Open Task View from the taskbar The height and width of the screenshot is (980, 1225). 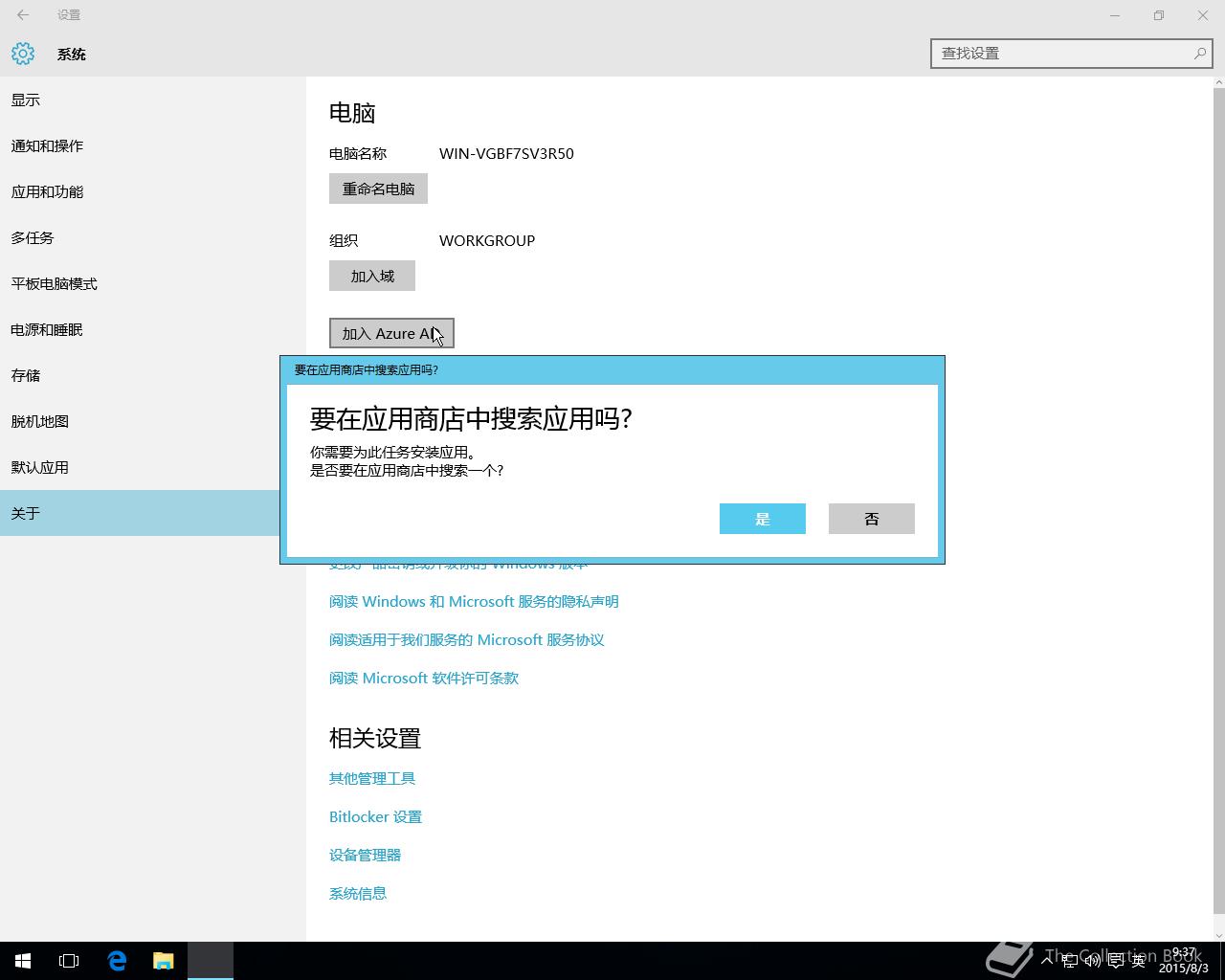69,961
